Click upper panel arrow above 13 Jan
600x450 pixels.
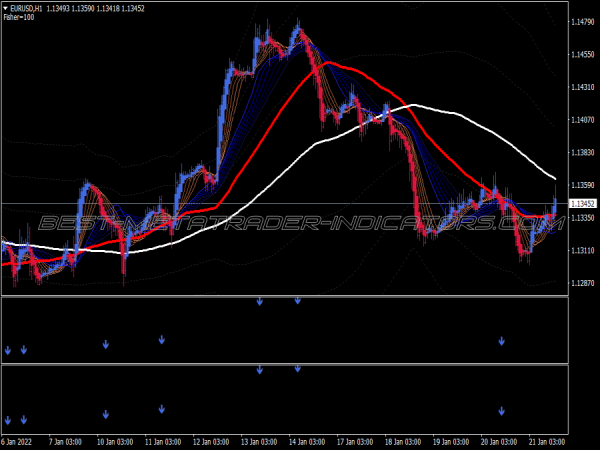click(x=259, y=300)
